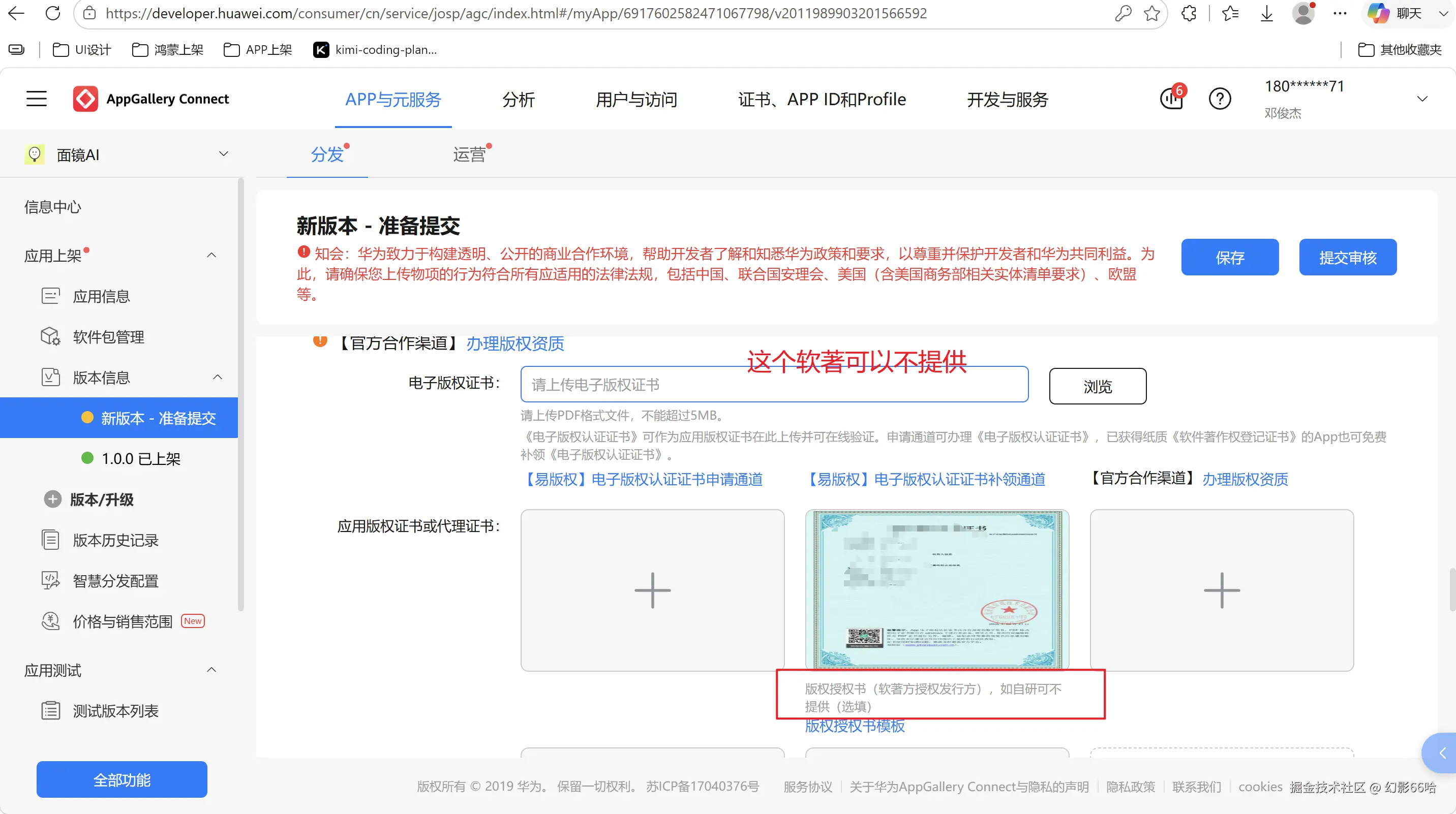Collapse the 版本信息 sidebar group
This screenshot has height=814, width=1456.
218,378
